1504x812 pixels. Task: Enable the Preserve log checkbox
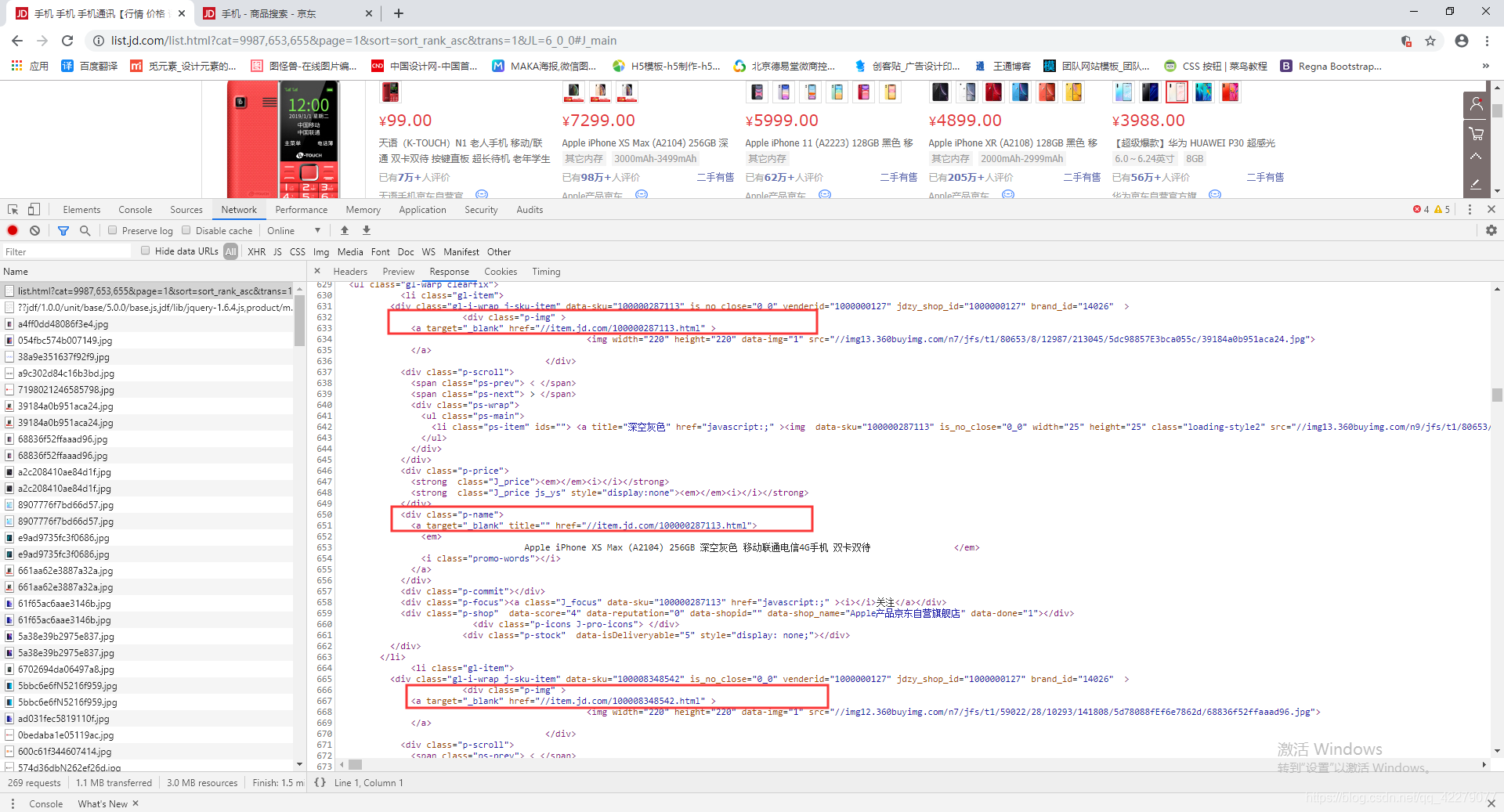point(113,230)
